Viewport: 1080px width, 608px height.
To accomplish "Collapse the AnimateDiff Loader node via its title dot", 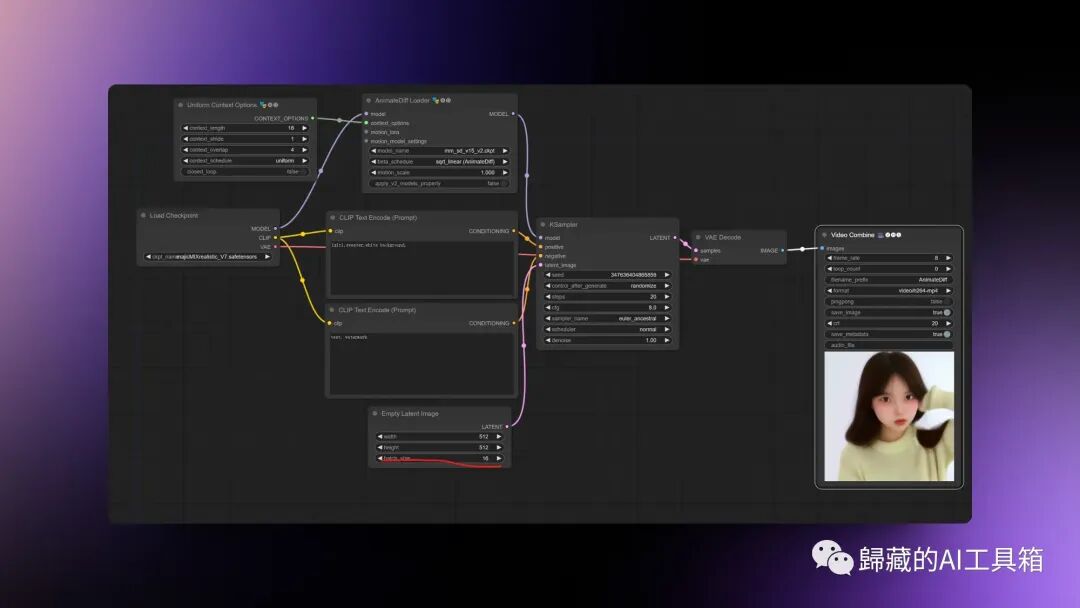I will [x=368, y=101].
